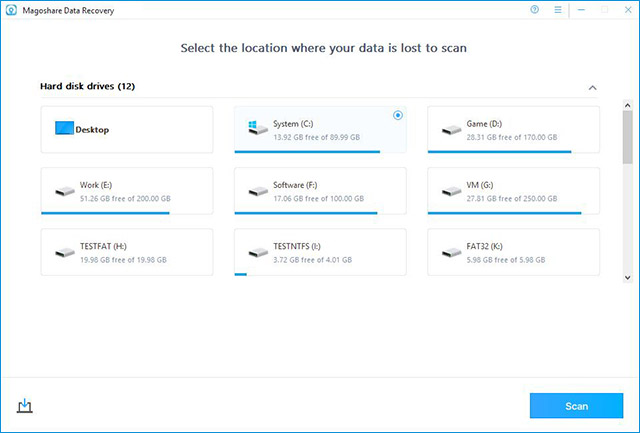
Task: Click the FAT32 (K:) drive icon
Action: [451, 253]
